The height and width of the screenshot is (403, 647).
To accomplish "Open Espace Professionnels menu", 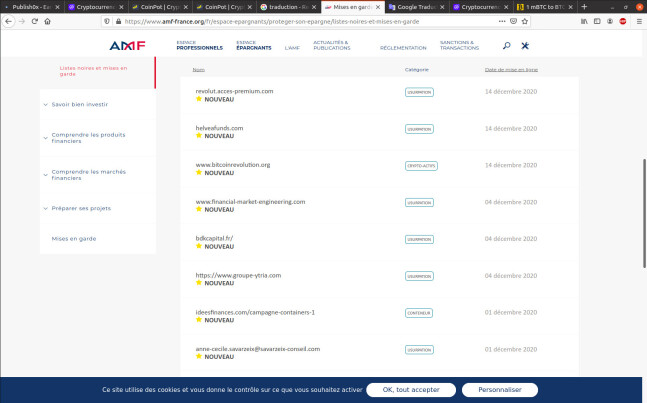I will point(199,45).
